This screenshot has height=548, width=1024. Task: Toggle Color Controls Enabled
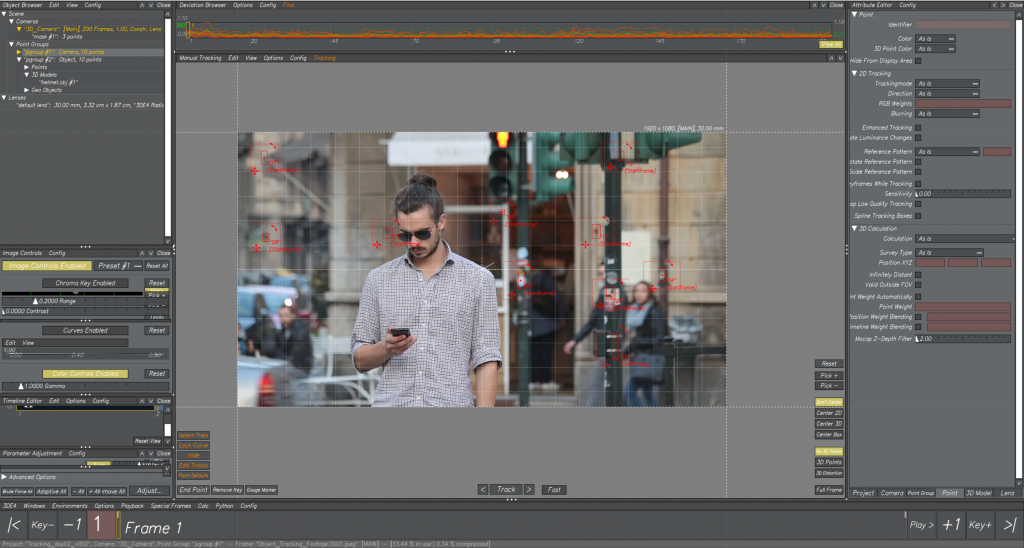click(85, 373)
